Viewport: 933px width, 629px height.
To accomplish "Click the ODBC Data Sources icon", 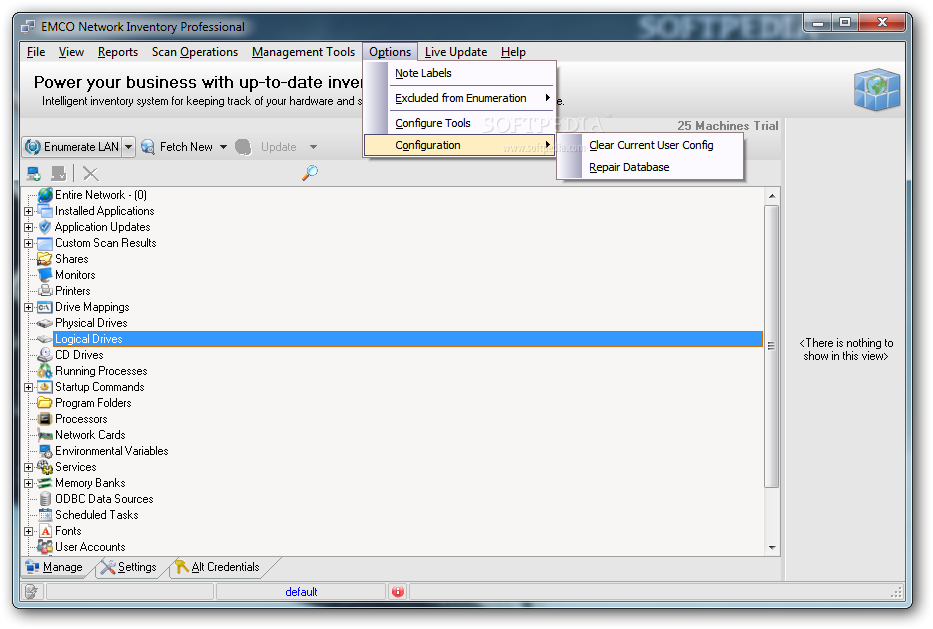I will (45, 499).
